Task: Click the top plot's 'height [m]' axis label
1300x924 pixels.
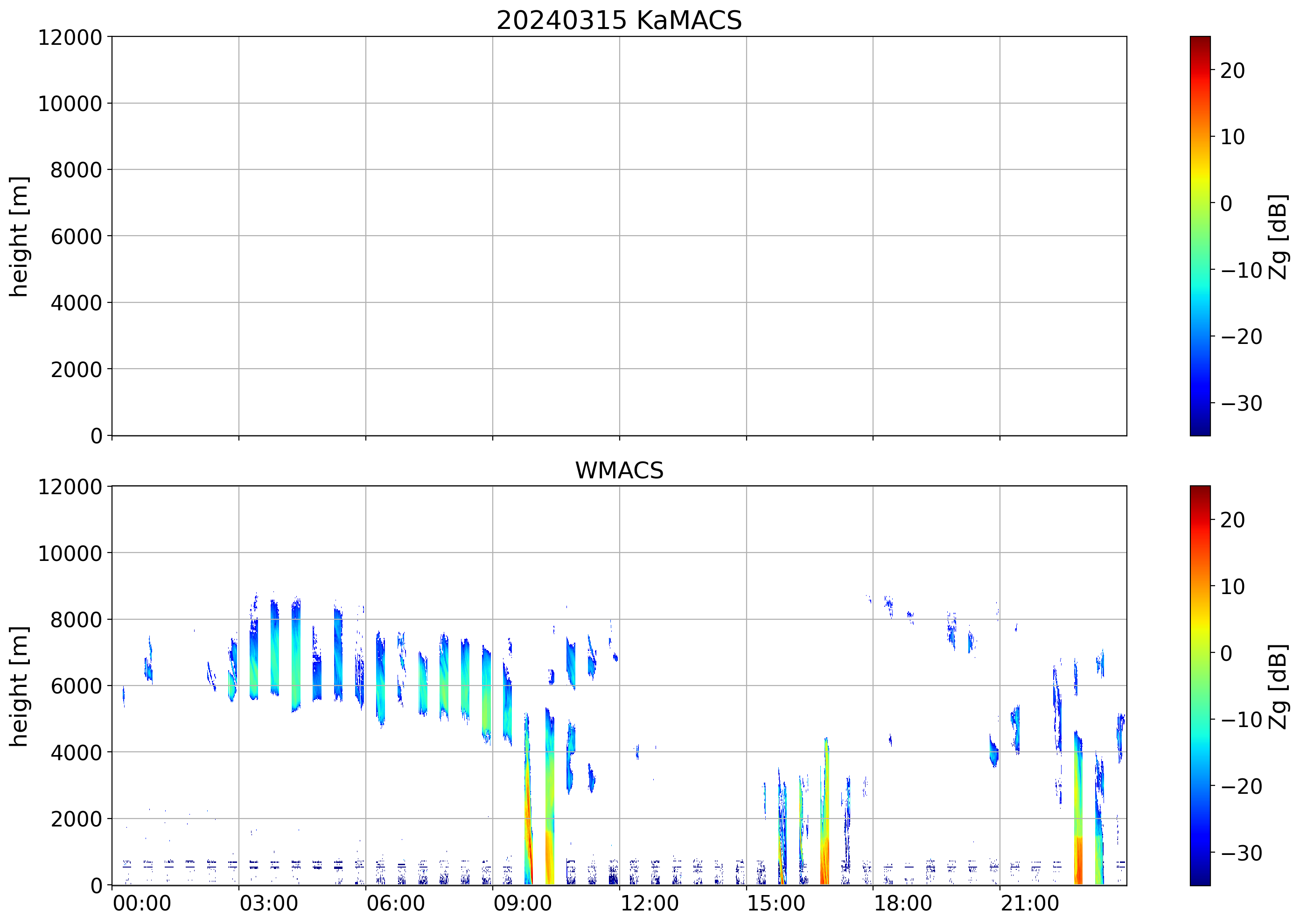Action: 19,236
